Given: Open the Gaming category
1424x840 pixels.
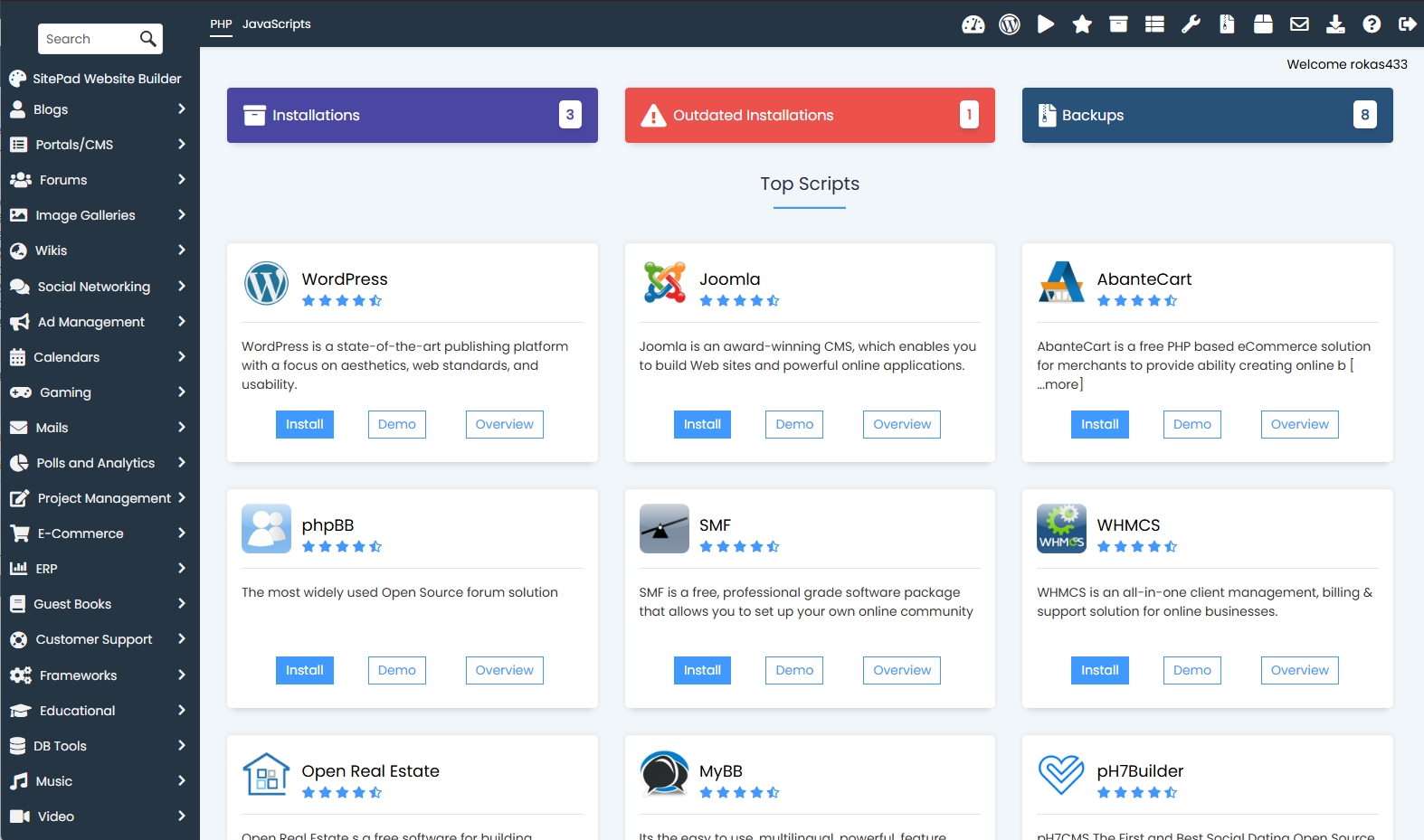Looking at the screenshot, I should coord(100,392).
